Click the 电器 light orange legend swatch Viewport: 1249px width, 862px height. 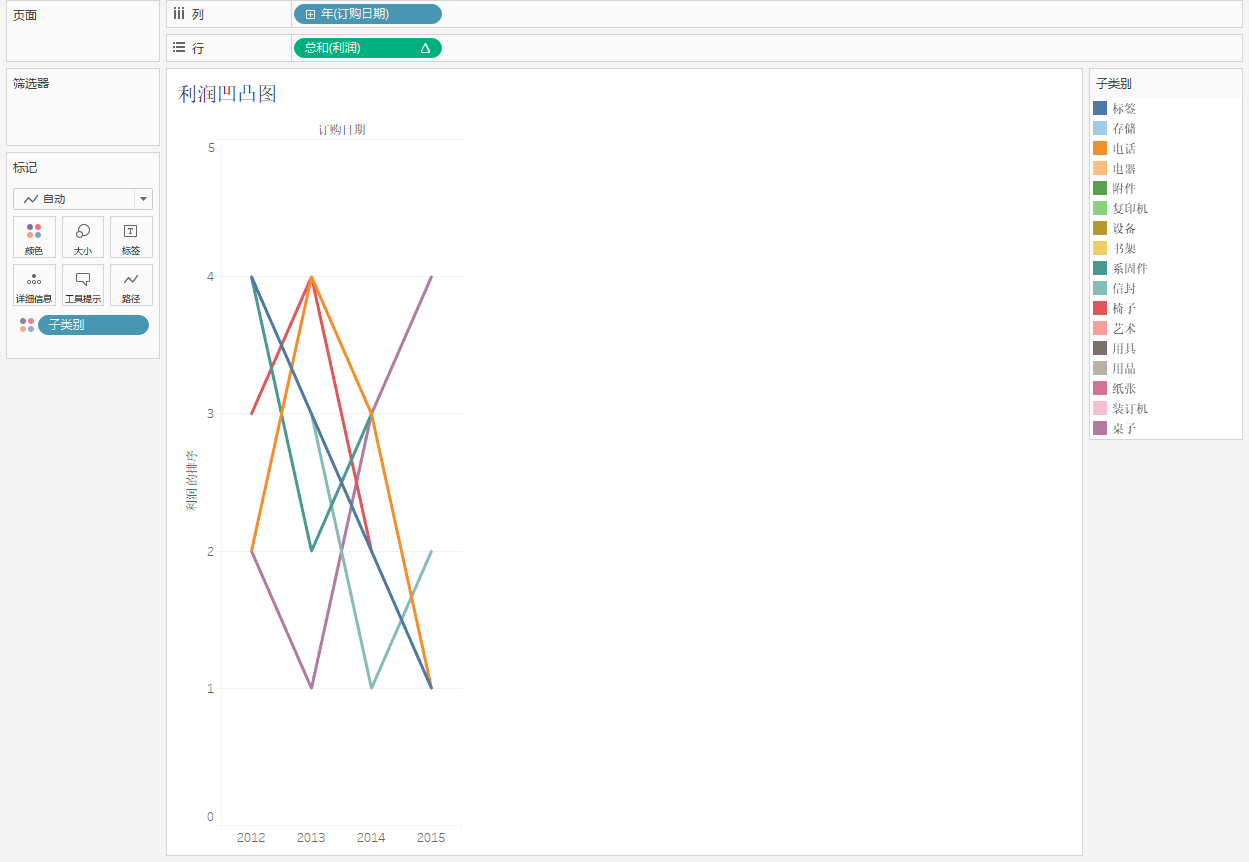click(x=1100, y=168)
